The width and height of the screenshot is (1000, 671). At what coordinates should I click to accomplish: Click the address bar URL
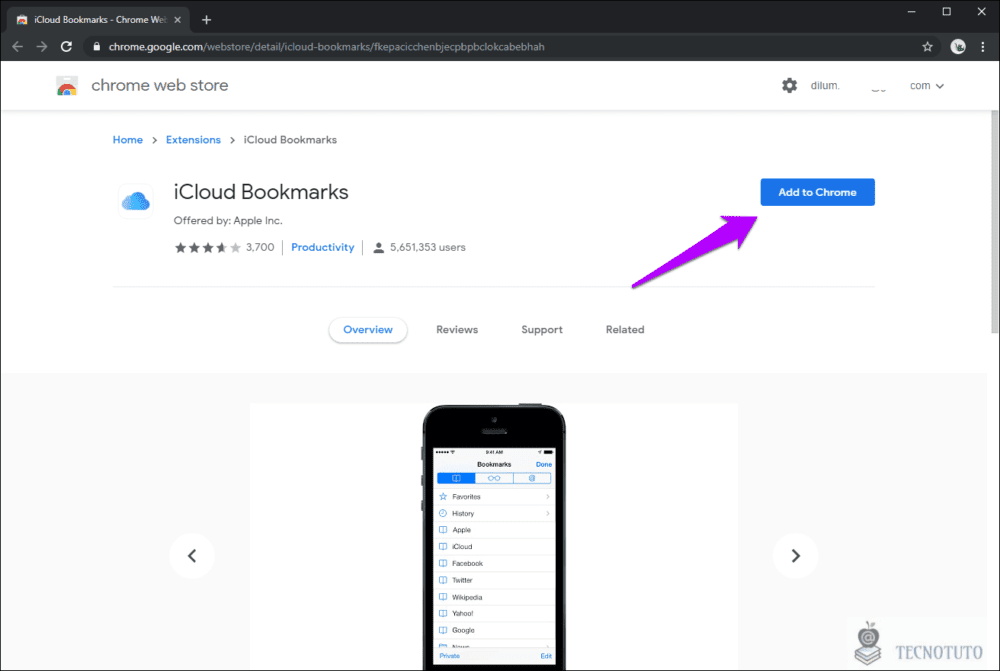(x=327, y=47)
